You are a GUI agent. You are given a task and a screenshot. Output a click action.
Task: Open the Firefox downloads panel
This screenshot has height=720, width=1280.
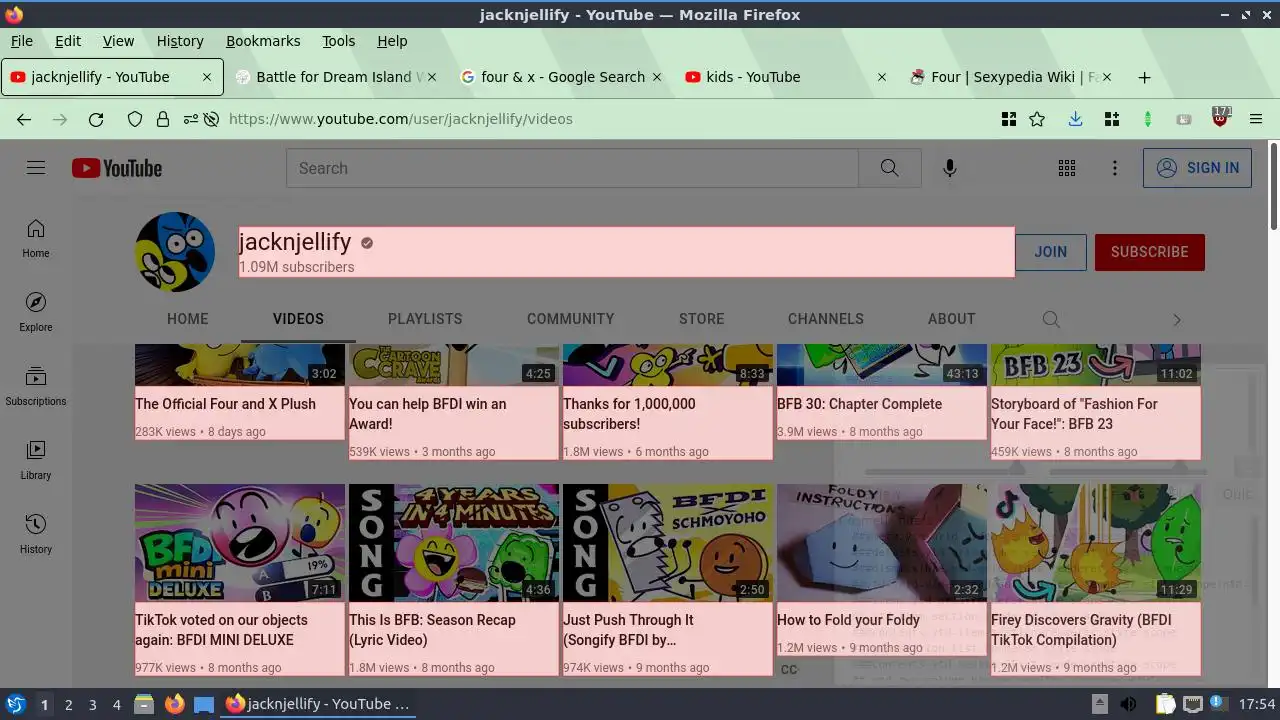1075,119
